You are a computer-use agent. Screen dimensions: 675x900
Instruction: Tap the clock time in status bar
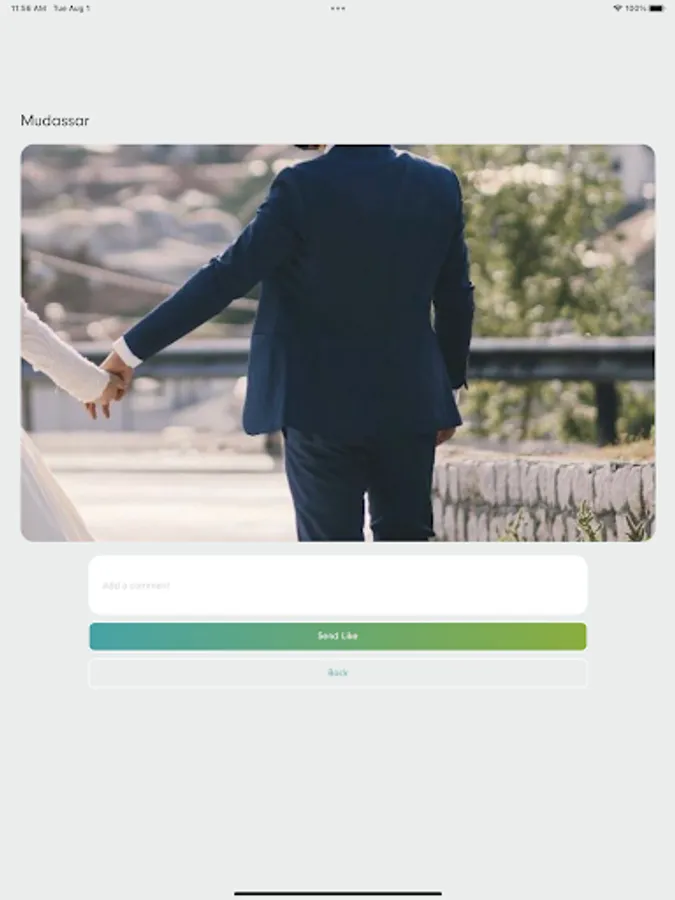(x=29, y=8)
